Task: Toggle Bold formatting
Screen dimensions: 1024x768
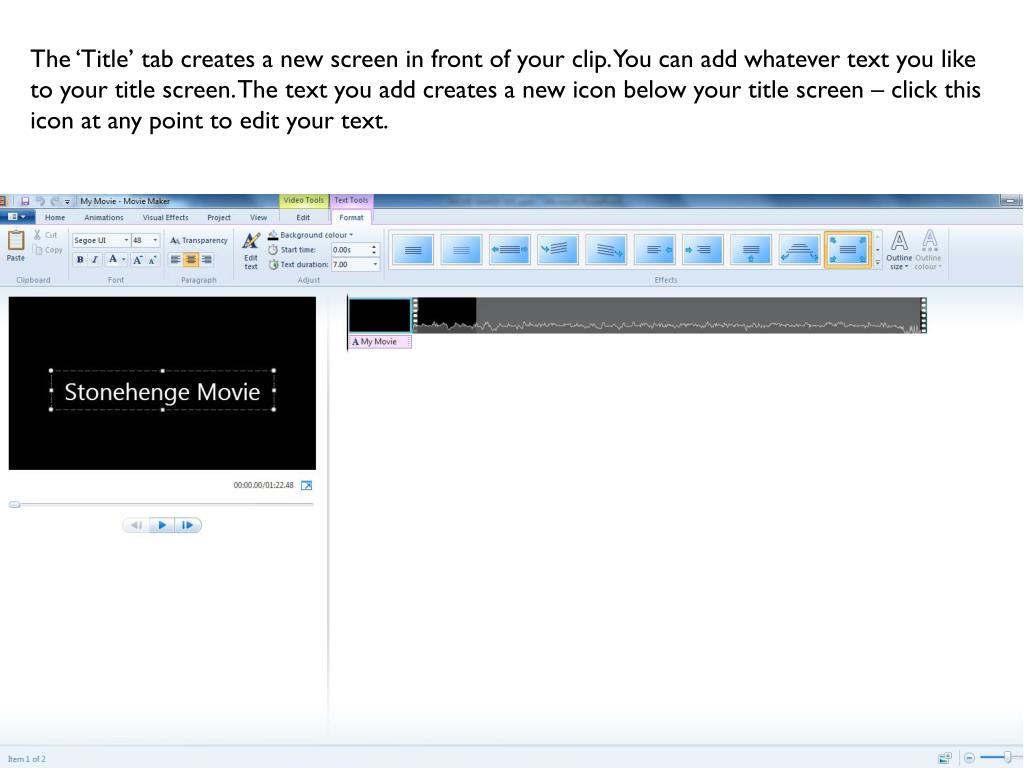Action: tap(80, 259)
